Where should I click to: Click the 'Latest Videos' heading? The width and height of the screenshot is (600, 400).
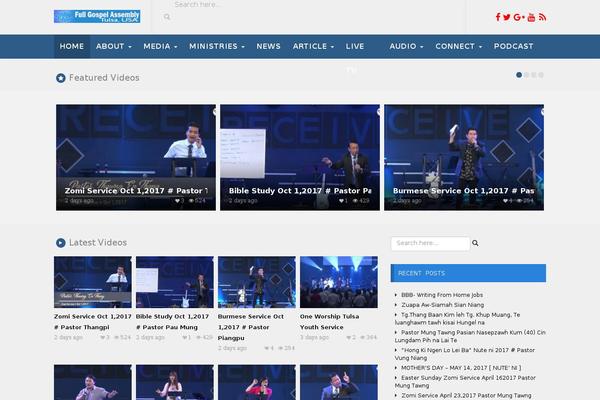click(98, 243)
